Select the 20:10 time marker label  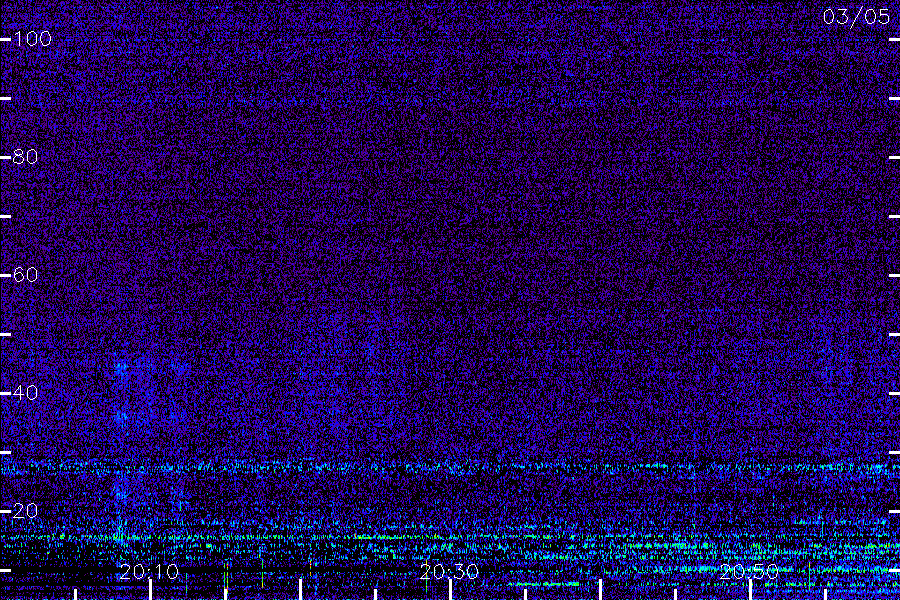(x=149, y=572)
